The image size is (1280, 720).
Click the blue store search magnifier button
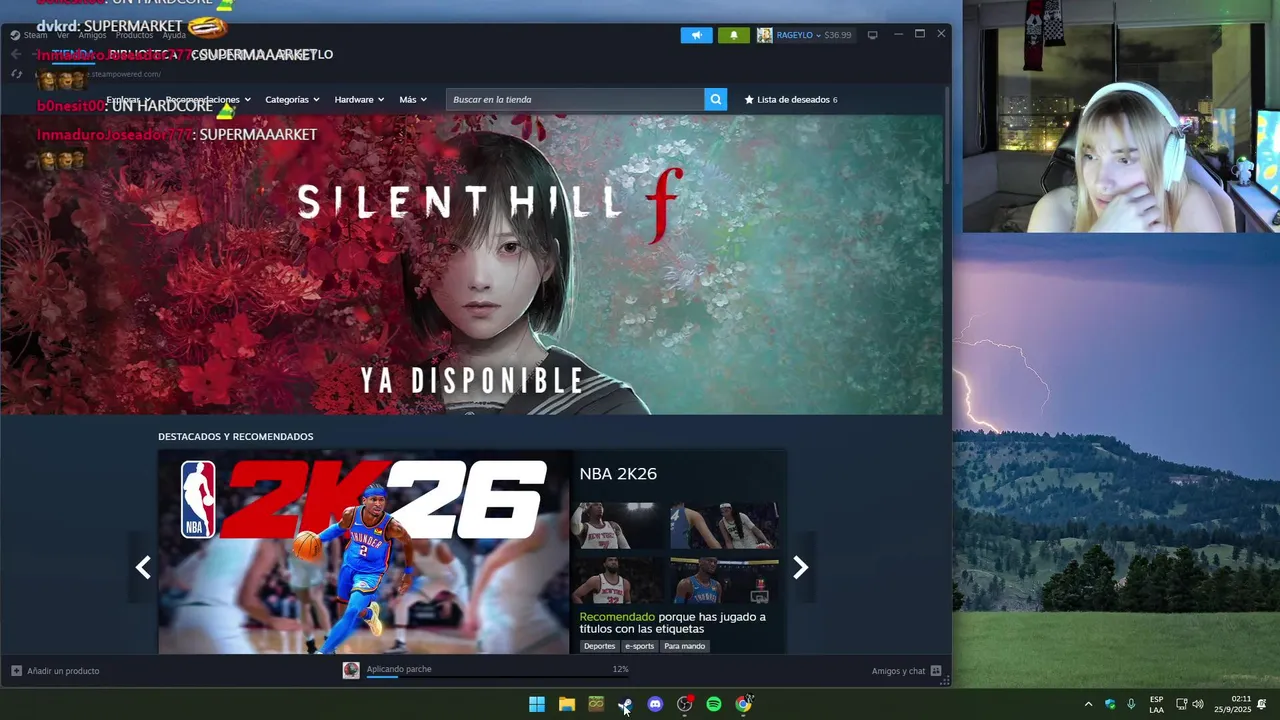[x=715, y=99]
